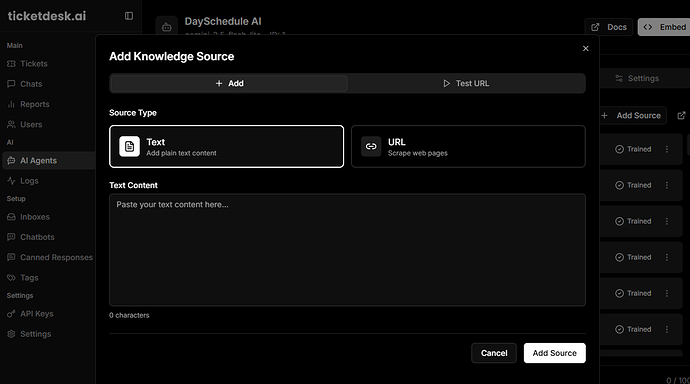
Task: Switch to the Test URL tab
Action: (466, 83)
